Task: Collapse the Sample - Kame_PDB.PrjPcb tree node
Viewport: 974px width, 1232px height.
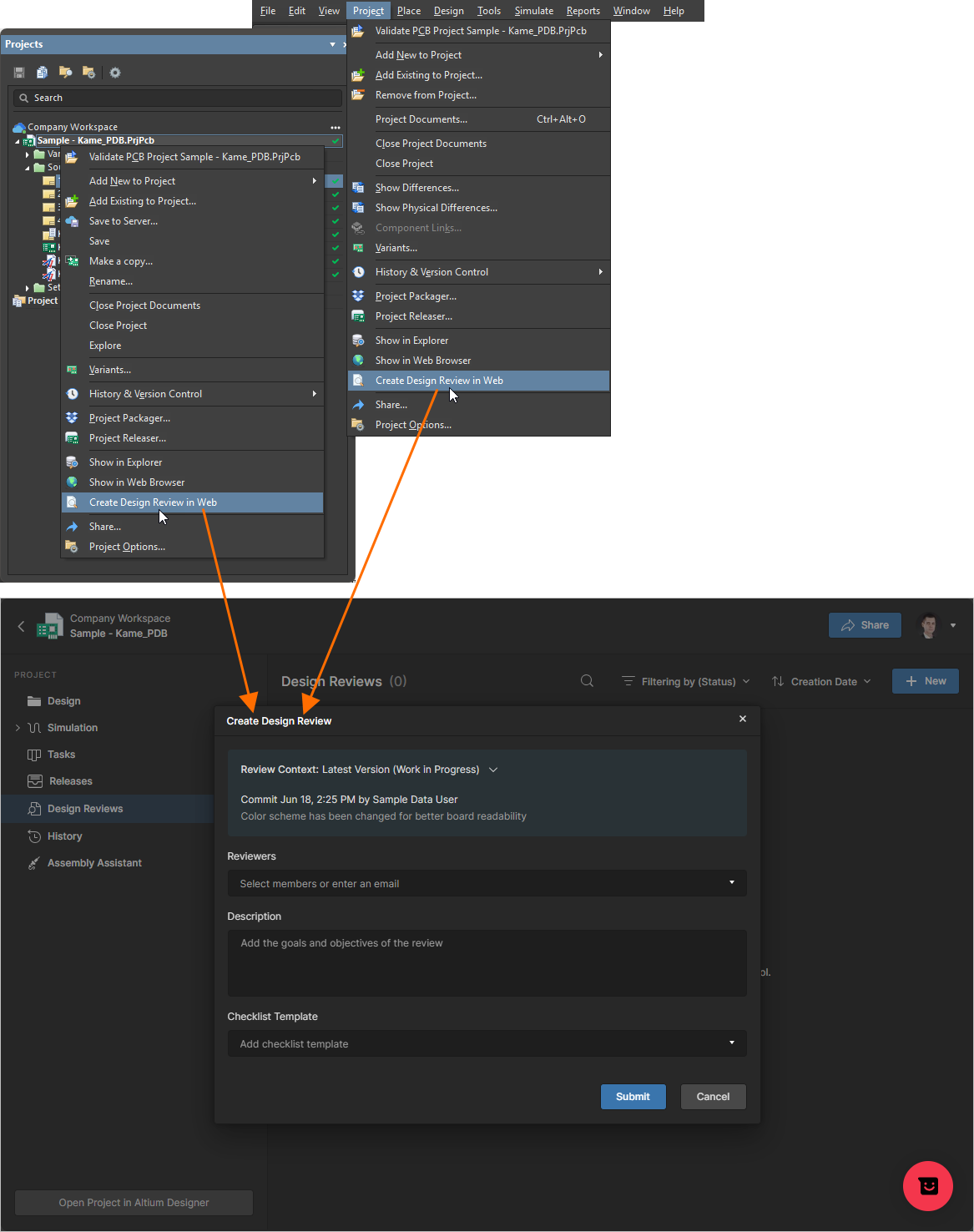Action: [x=18, y=141]
